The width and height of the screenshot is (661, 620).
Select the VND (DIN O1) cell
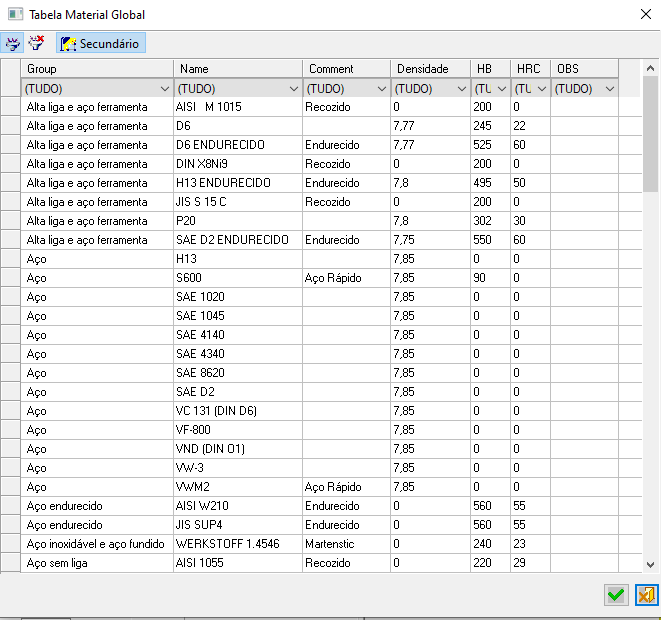[x=238, y=449]
